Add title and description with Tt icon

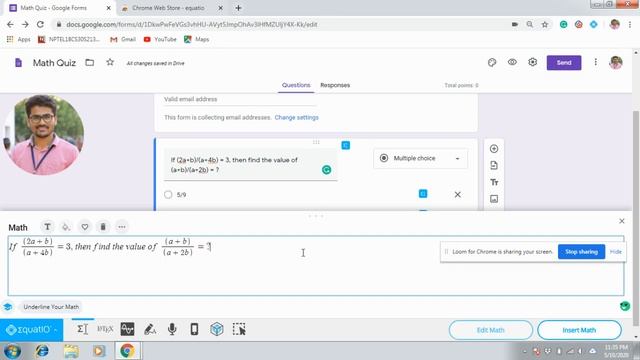pos(494,182)
